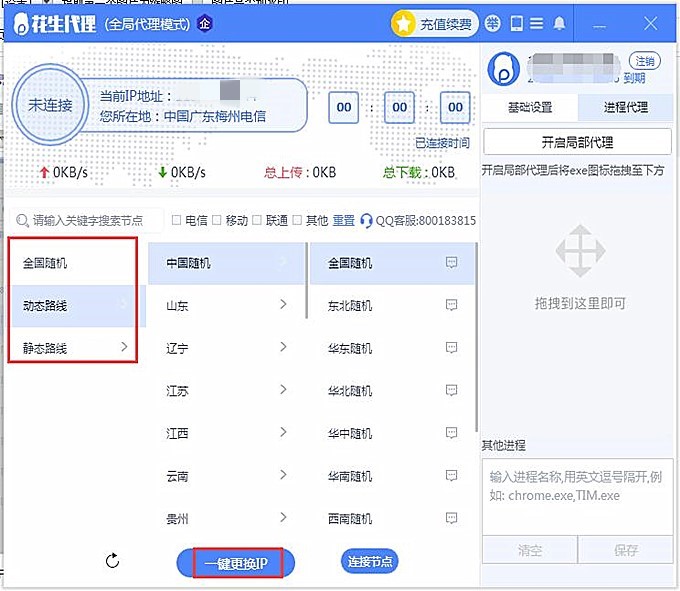Image resolution: width=680 pixels, height=591 pixels.
Task: Click comment icon beside 东北随机
Action: pos(451,305)
